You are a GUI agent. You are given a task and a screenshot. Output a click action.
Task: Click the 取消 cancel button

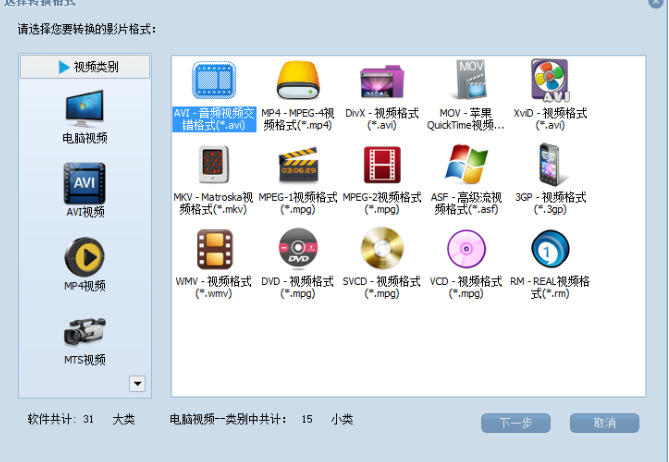coord(605,423)
